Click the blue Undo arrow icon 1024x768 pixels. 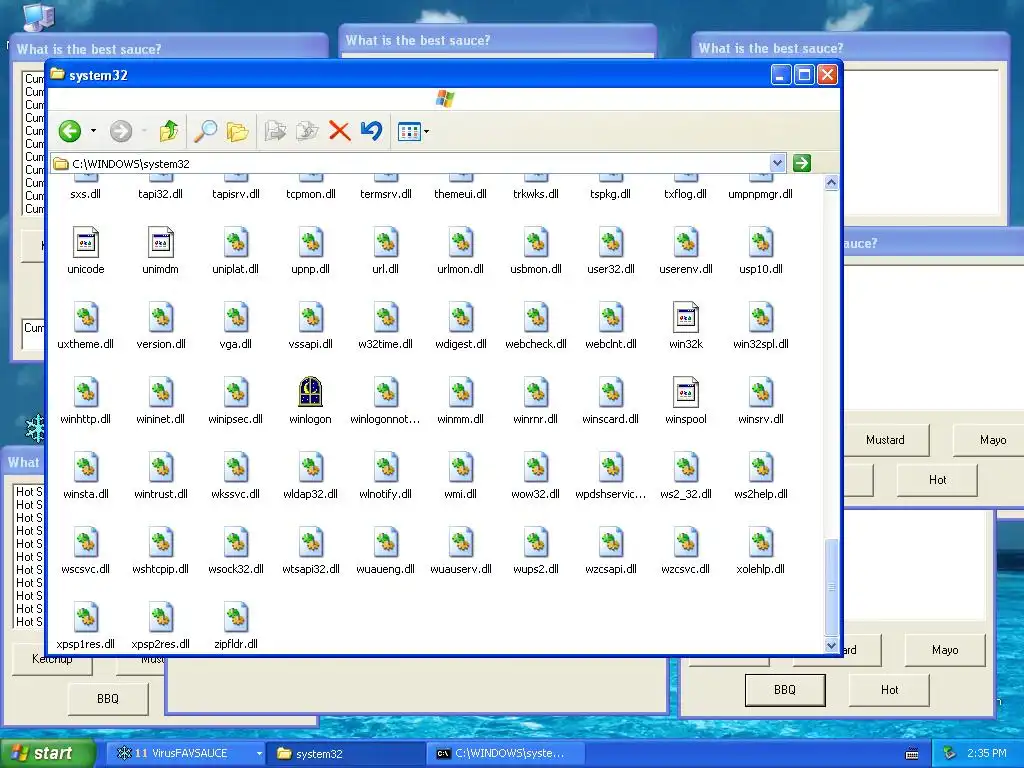tap(371, 131)
